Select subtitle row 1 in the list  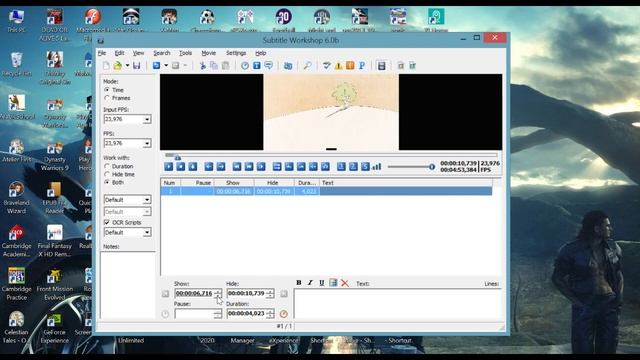point(327,191)
